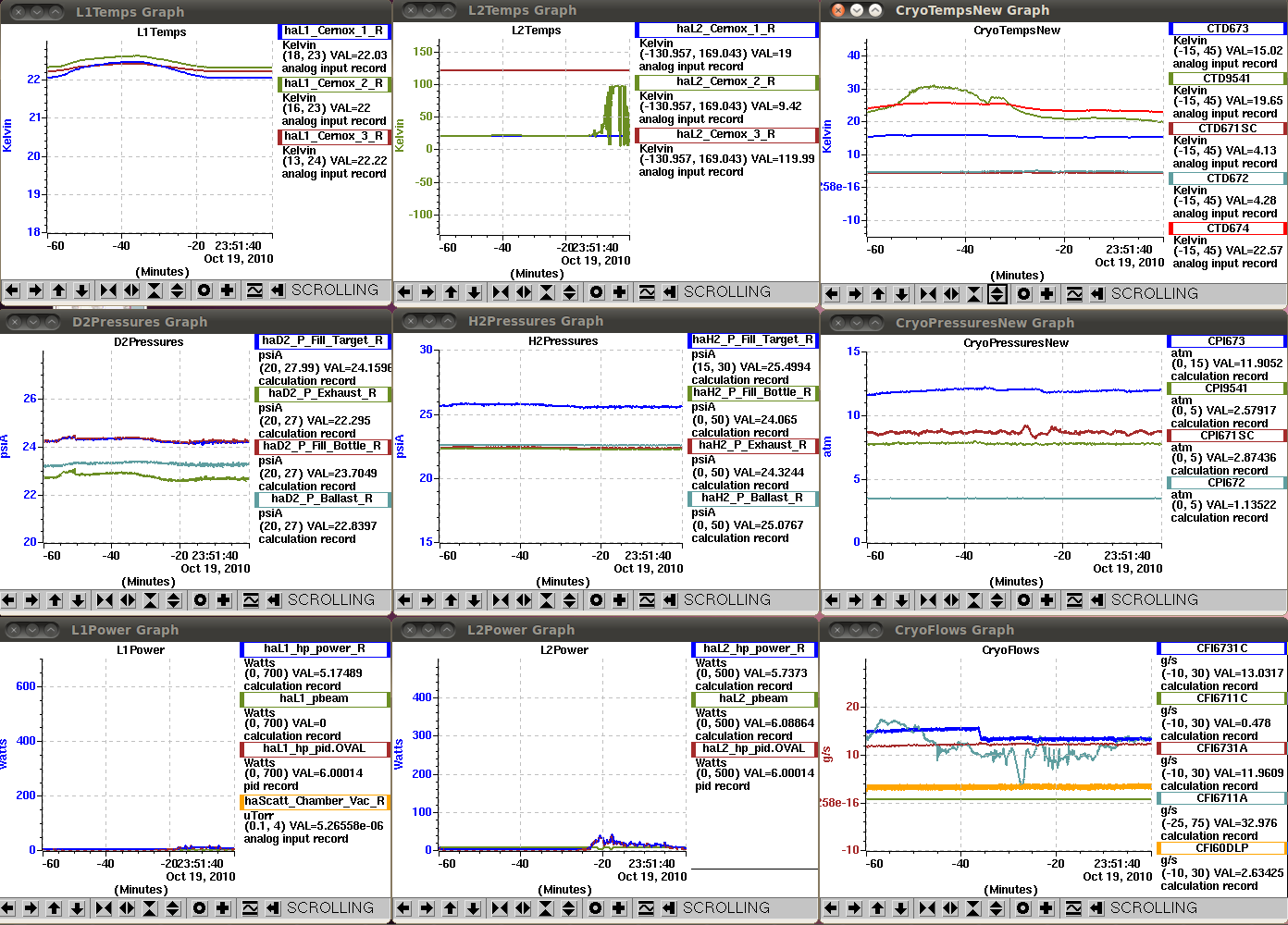
Task: Click the circle icon in D2Pressures Graph toolbar
Action: point(200,600)
